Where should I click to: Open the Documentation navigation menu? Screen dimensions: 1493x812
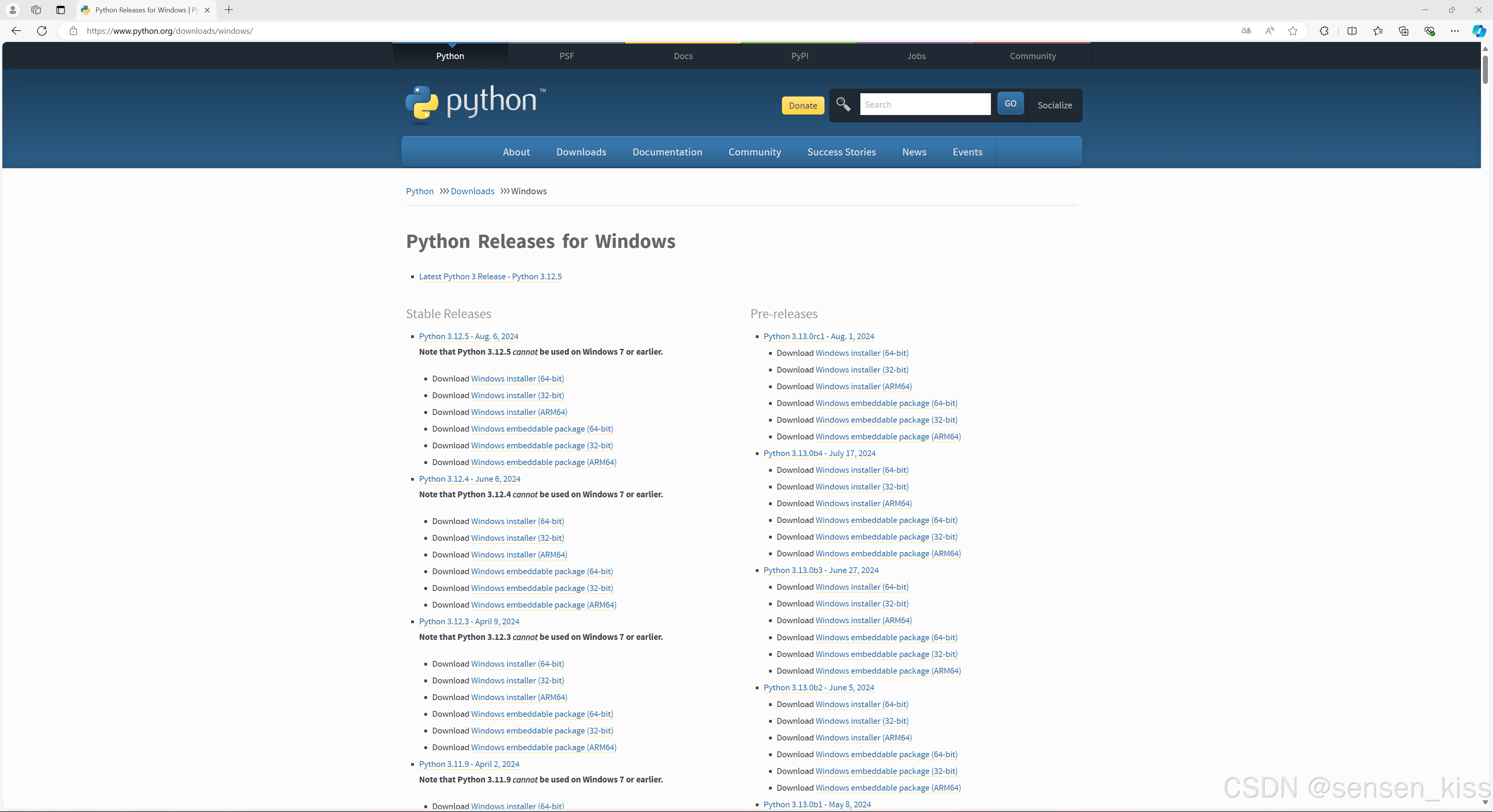click(x=667, y=152)
